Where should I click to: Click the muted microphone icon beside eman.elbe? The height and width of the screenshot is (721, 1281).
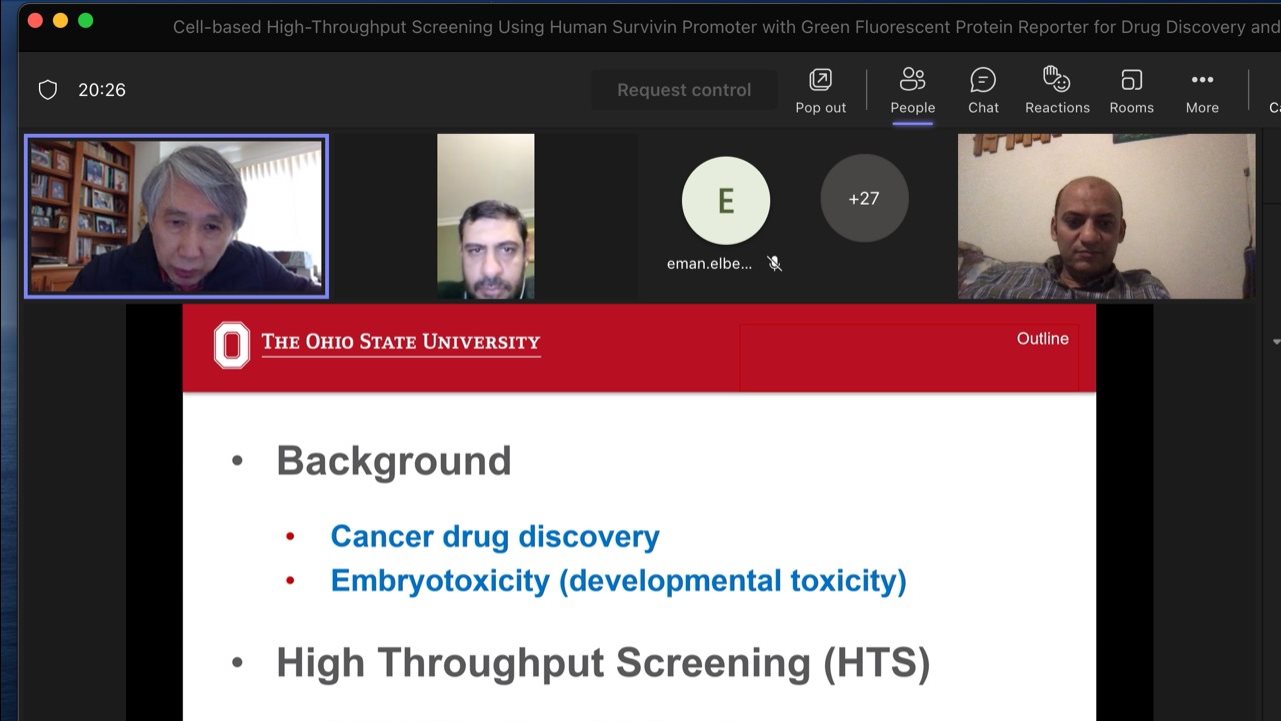pos(774,264)
